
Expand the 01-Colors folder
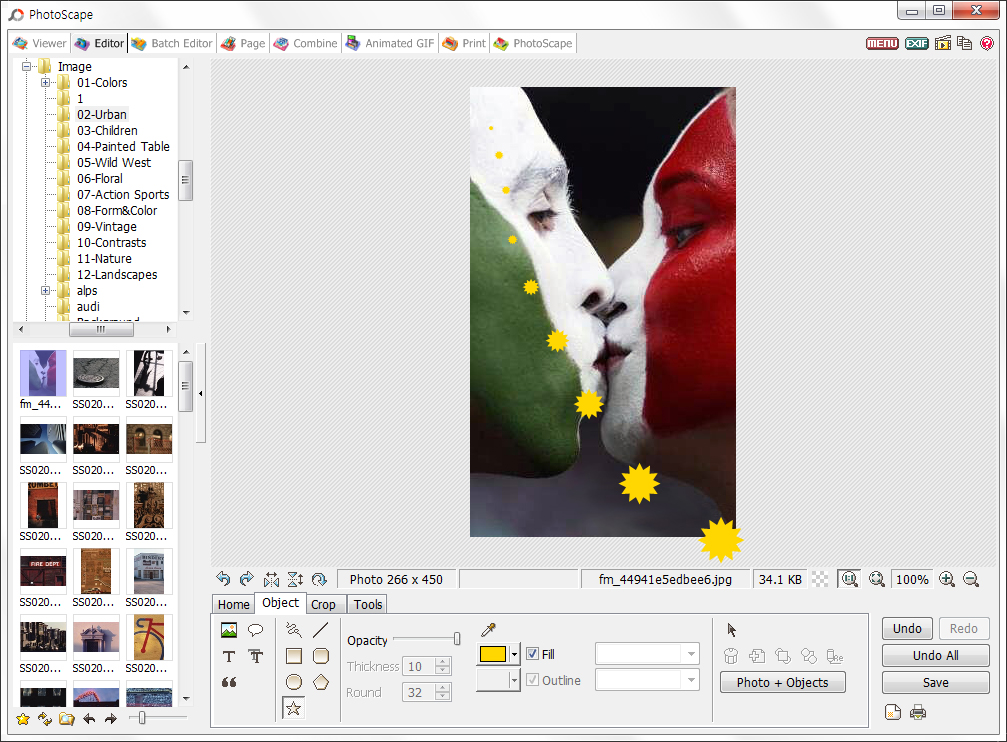tap(46, 82)
